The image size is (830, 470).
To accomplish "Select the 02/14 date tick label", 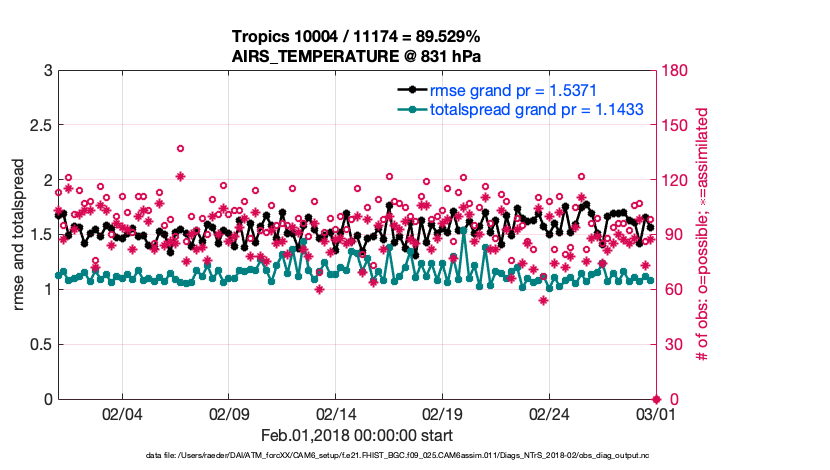I will [x=336, y=413].
